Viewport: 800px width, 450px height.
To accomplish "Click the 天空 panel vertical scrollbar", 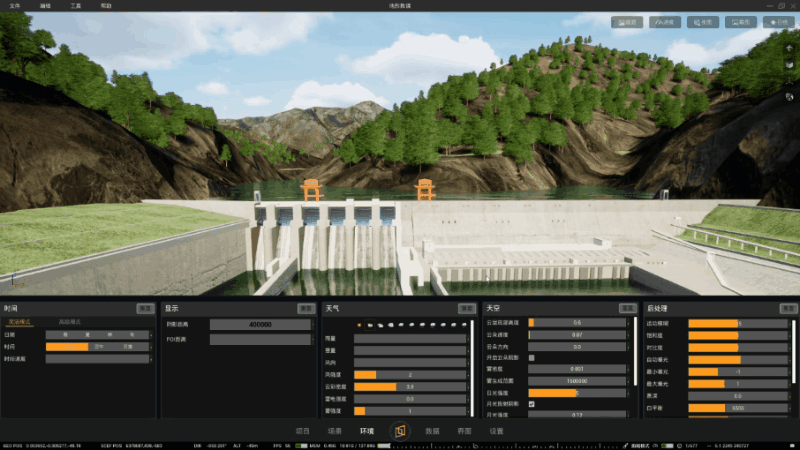I will [635, 352].
